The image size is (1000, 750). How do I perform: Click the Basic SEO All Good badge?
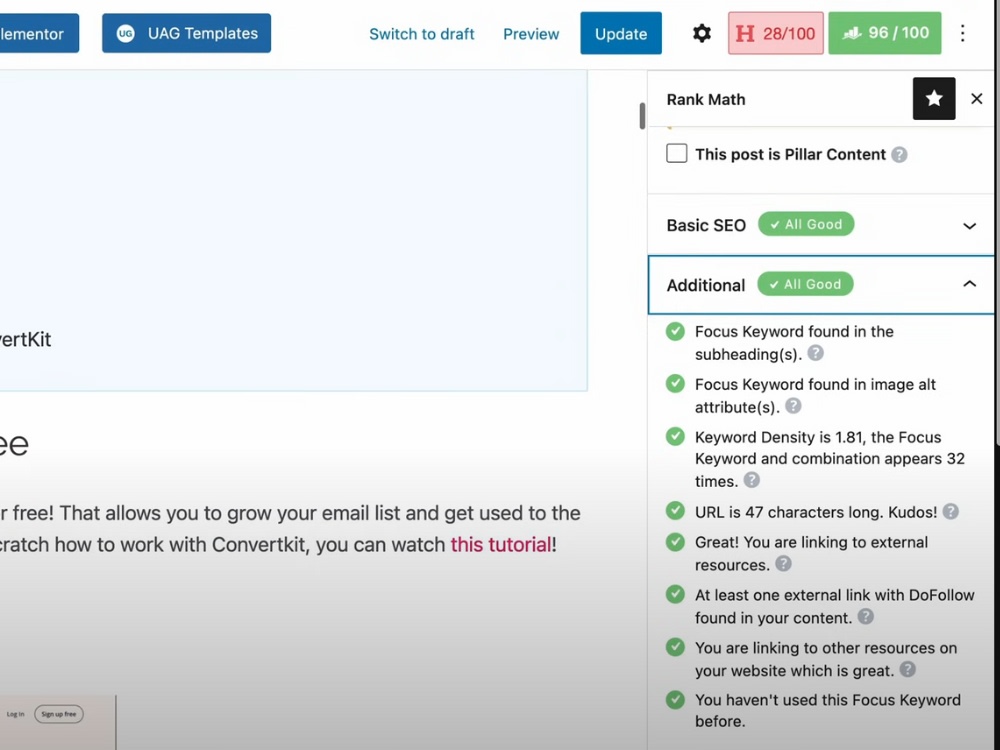806,224
